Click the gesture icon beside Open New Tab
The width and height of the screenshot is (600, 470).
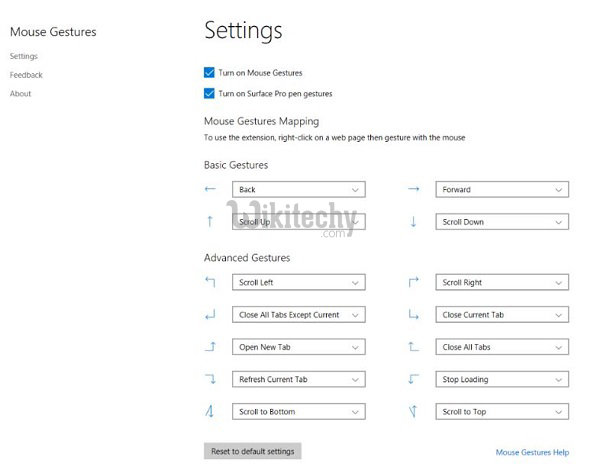(210, 347)
